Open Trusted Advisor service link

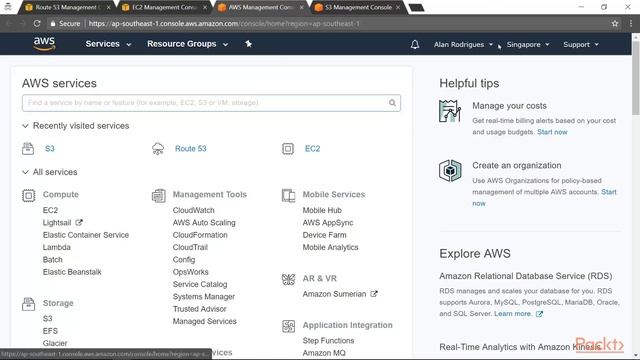tap(200, 309)
